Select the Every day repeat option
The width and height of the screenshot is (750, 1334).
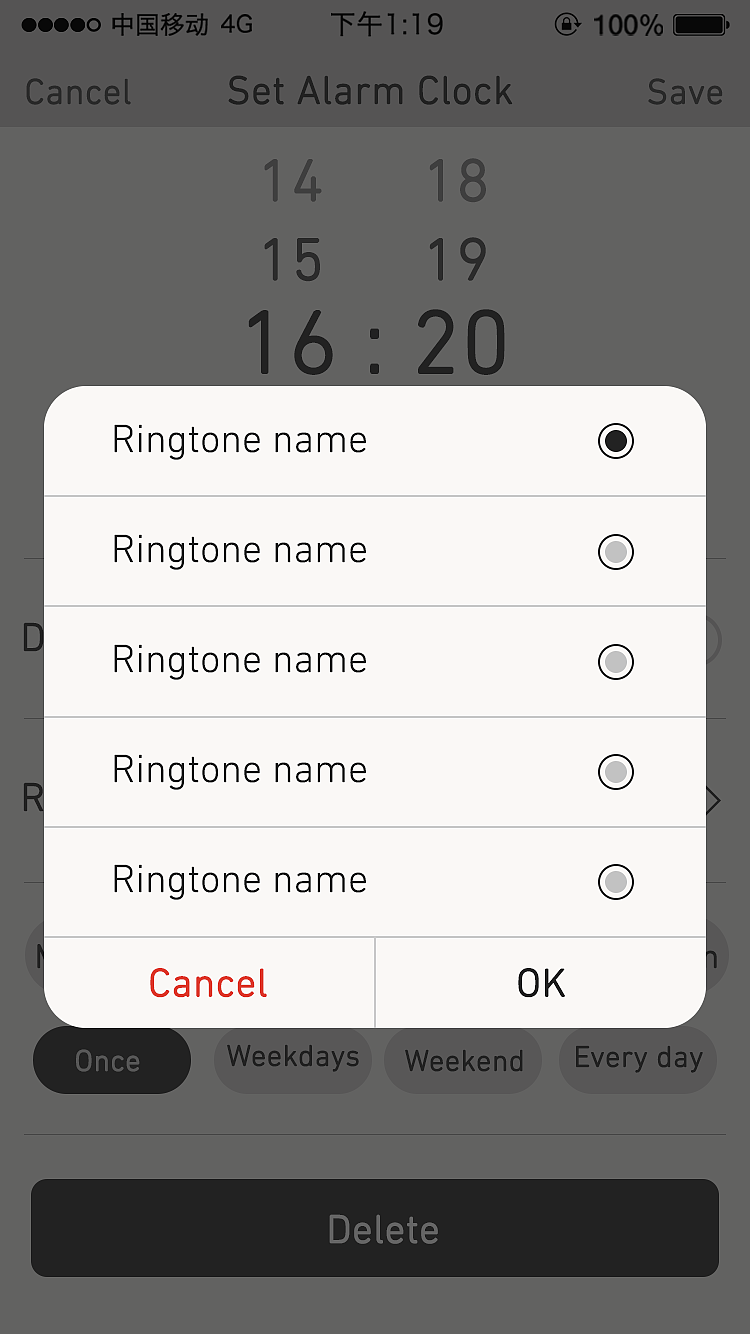pyautogui.click(x=638, y=1058)
